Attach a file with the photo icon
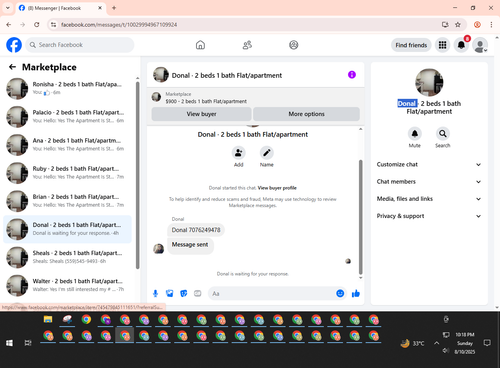The height and width of the screenshot is (368, 500). pos(170,293)
